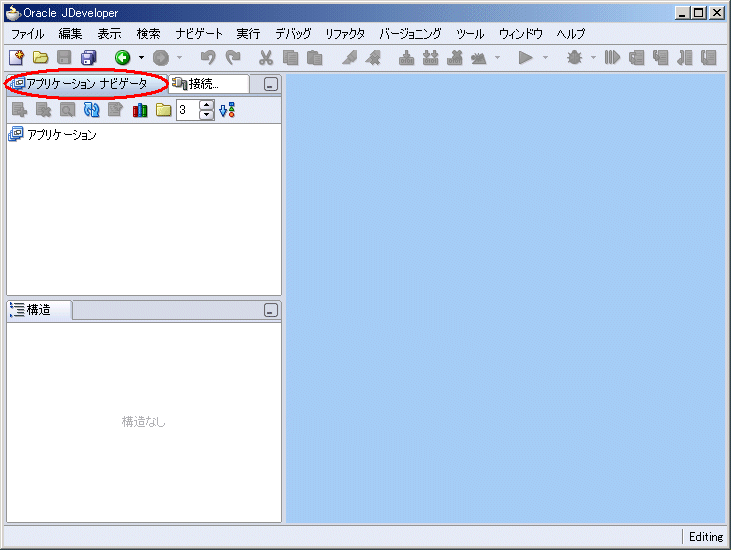Click the Rebuild double-arrow icon
The width and height of the screenshot is (731, 550).
click(430, 58)
